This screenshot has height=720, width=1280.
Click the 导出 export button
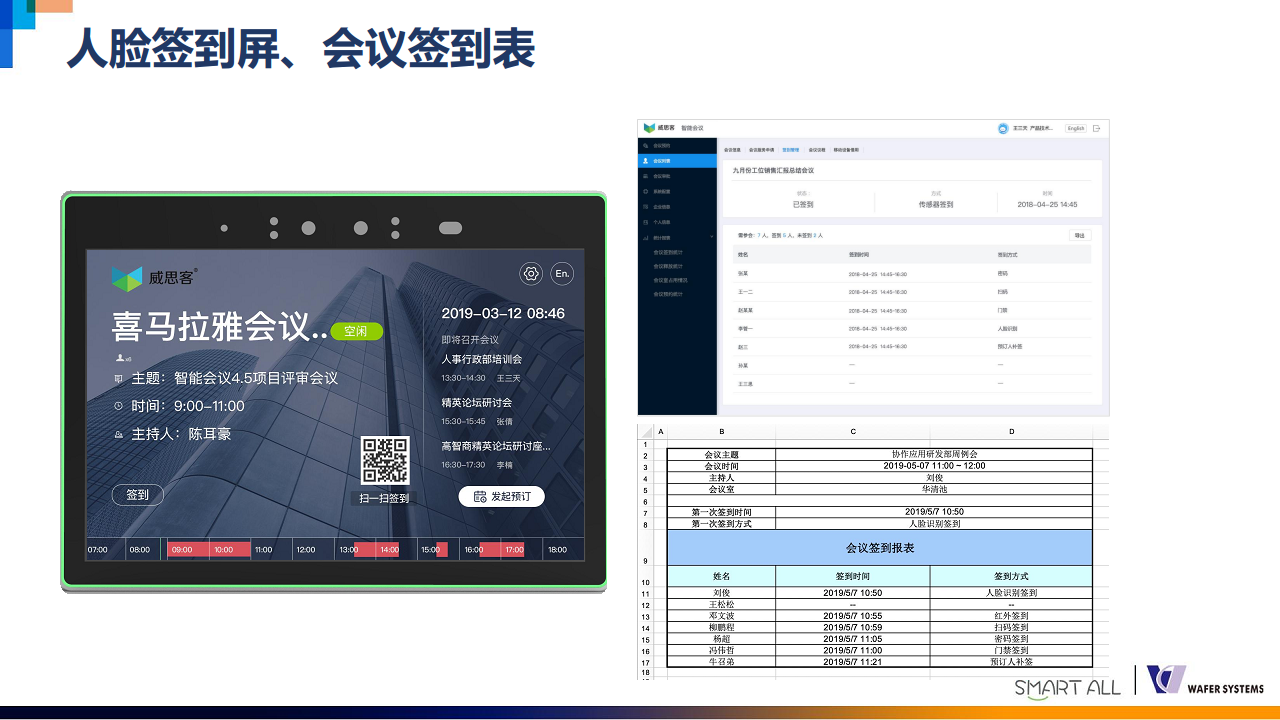point(1079,235)
